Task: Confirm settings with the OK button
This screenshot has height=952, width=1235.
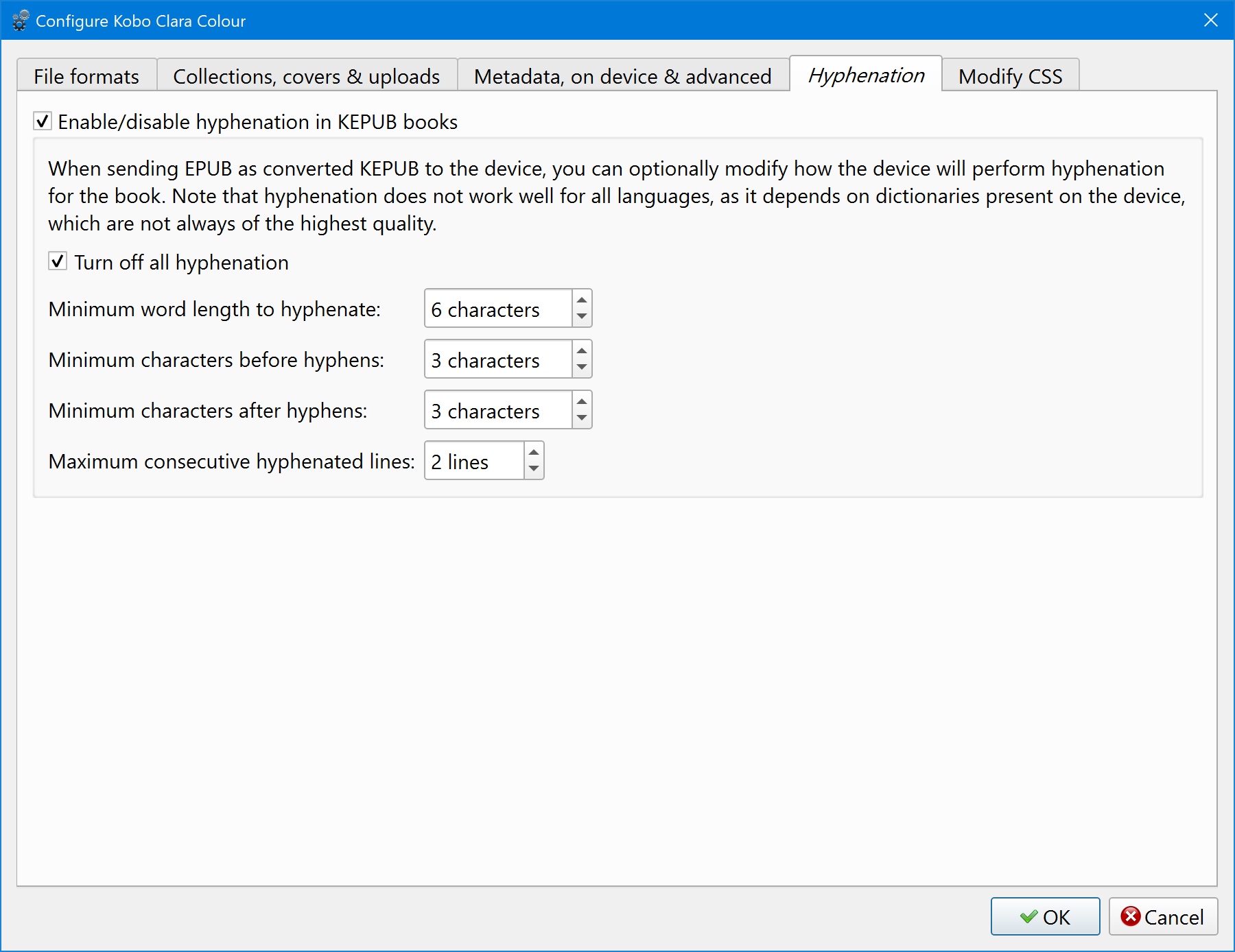Action: 1045,916
